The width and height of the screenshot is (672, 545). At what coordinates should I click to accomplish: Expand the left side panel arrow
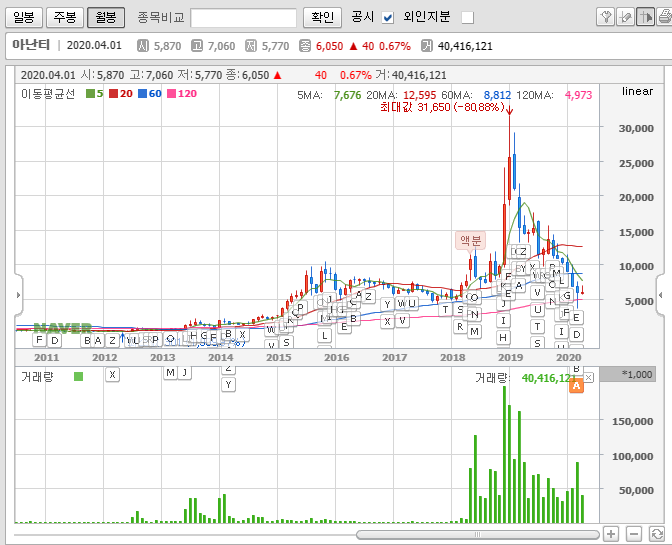point(18,295)
